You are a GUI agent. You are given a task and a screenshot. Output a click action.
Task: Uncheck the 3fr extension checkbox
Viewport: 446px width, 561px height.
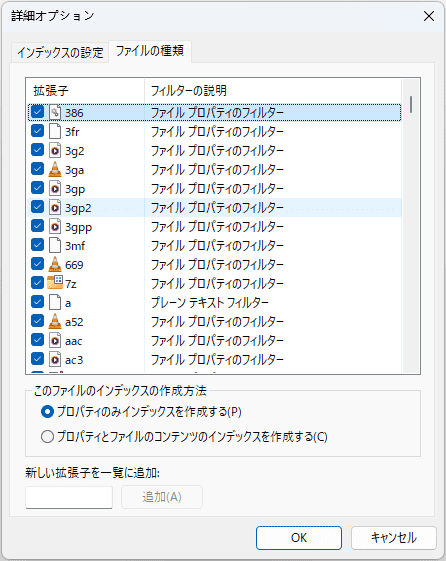tap(38, 131)
